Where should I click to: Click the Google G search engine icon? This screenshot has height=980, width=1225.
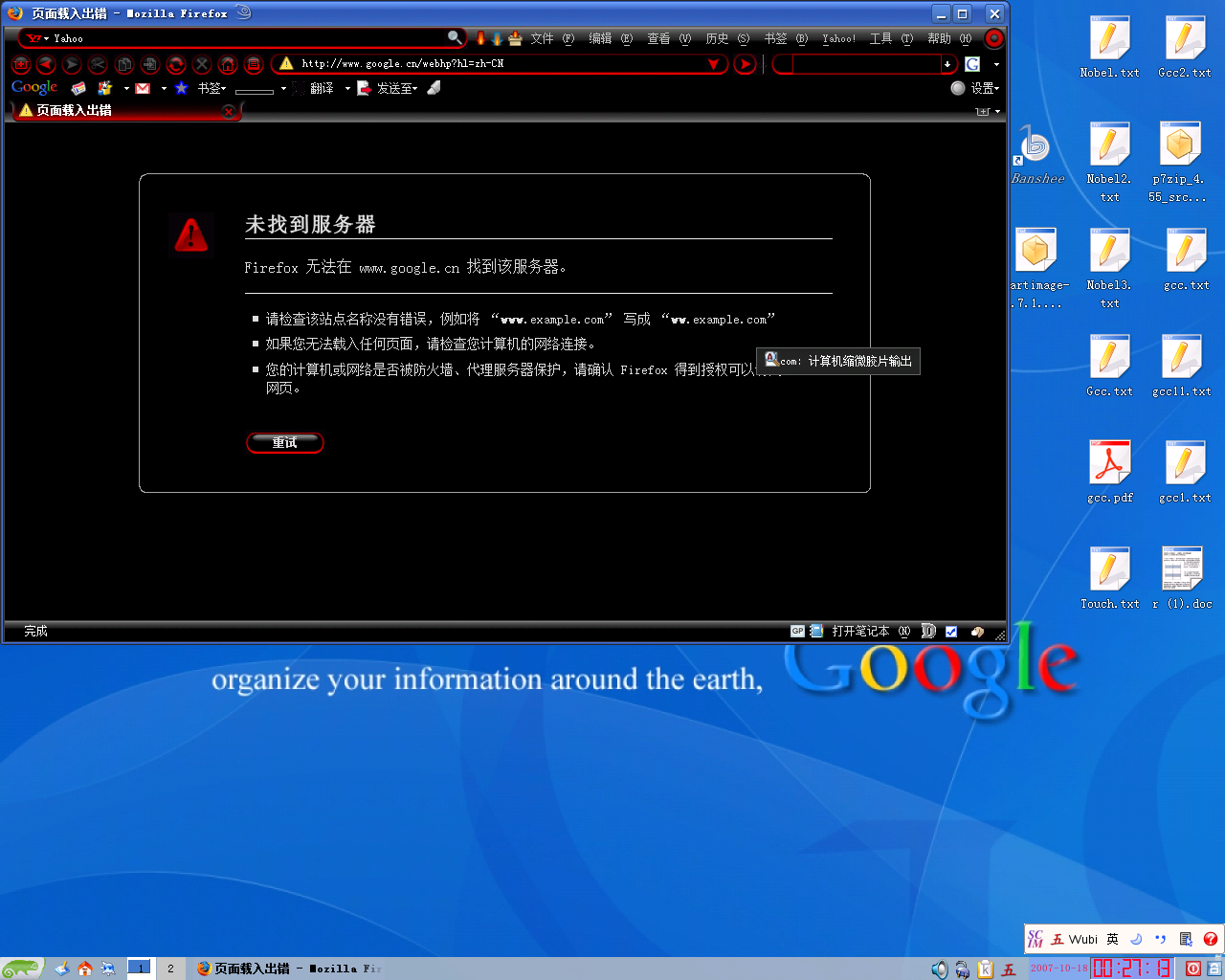[x=972, y=64]
